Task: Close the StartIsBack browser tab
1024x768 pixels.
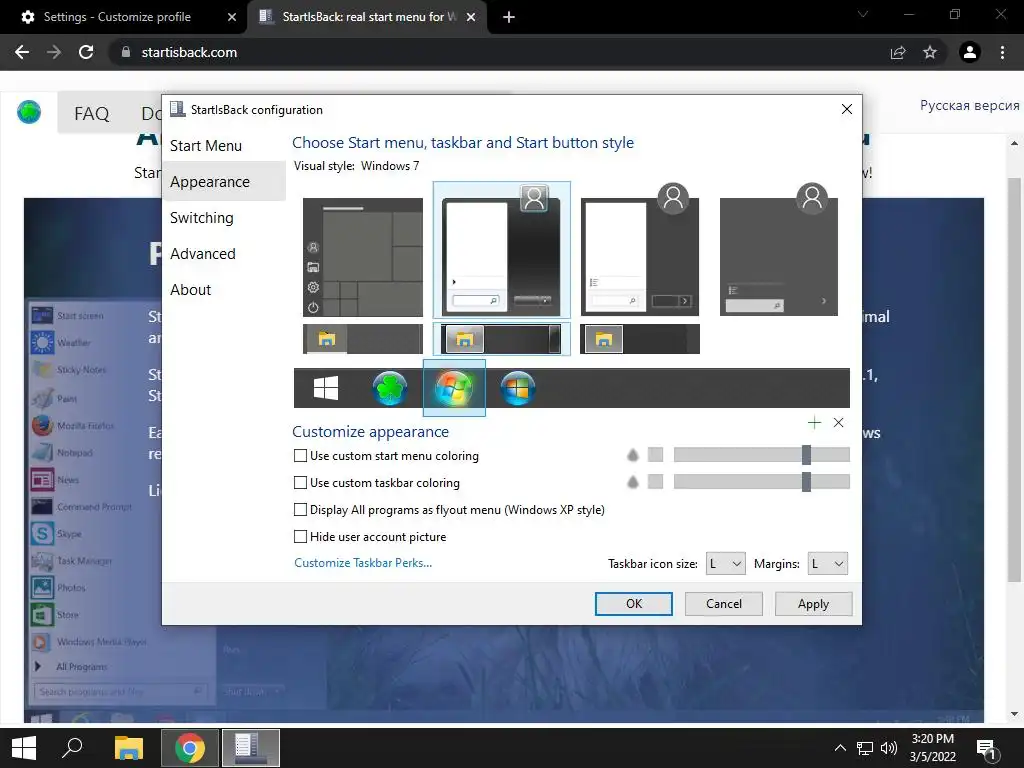Action: click(471, 17)
